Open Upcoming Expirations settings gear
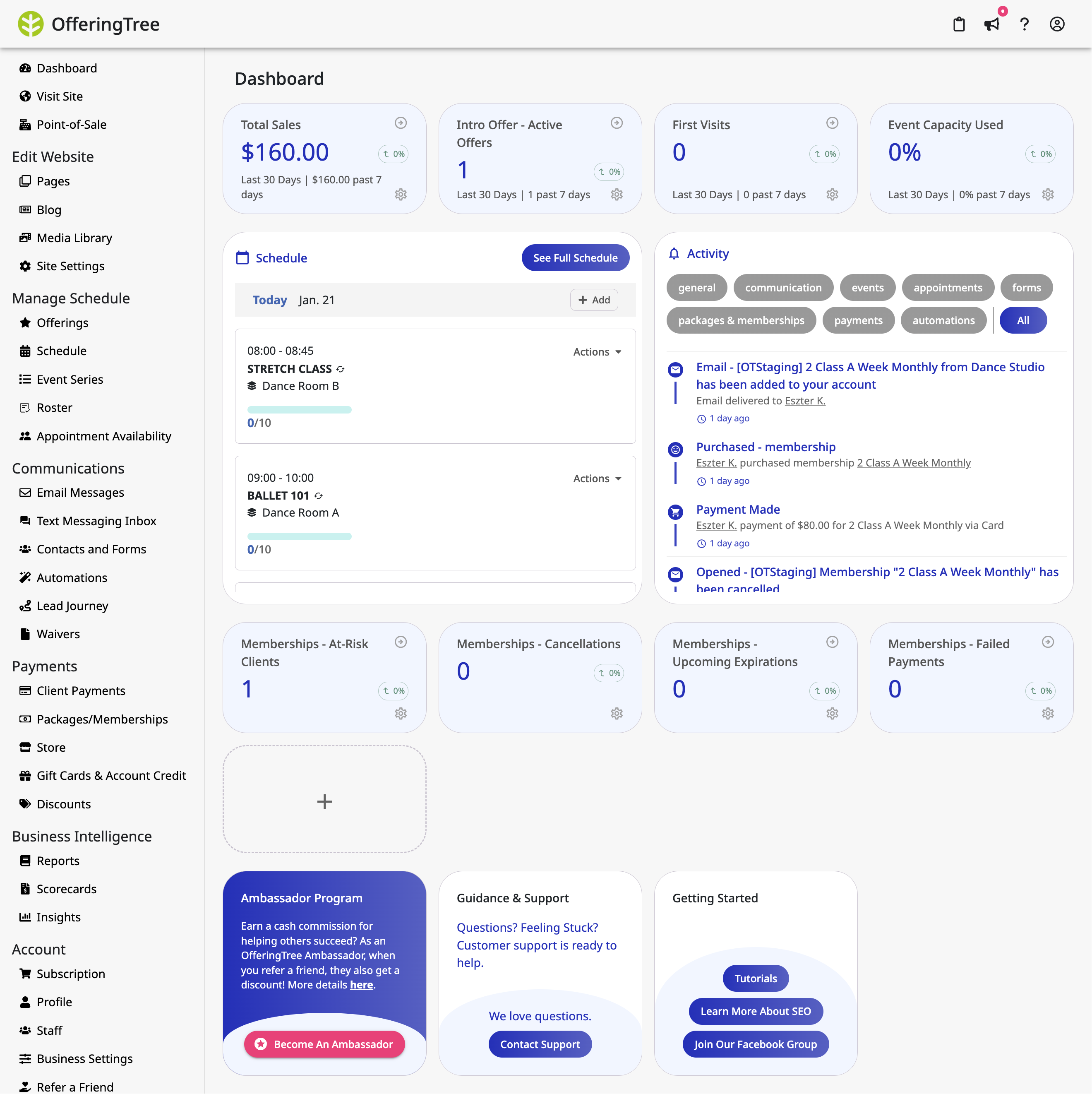1092x1094 pixels. click(x=832, y=714)
